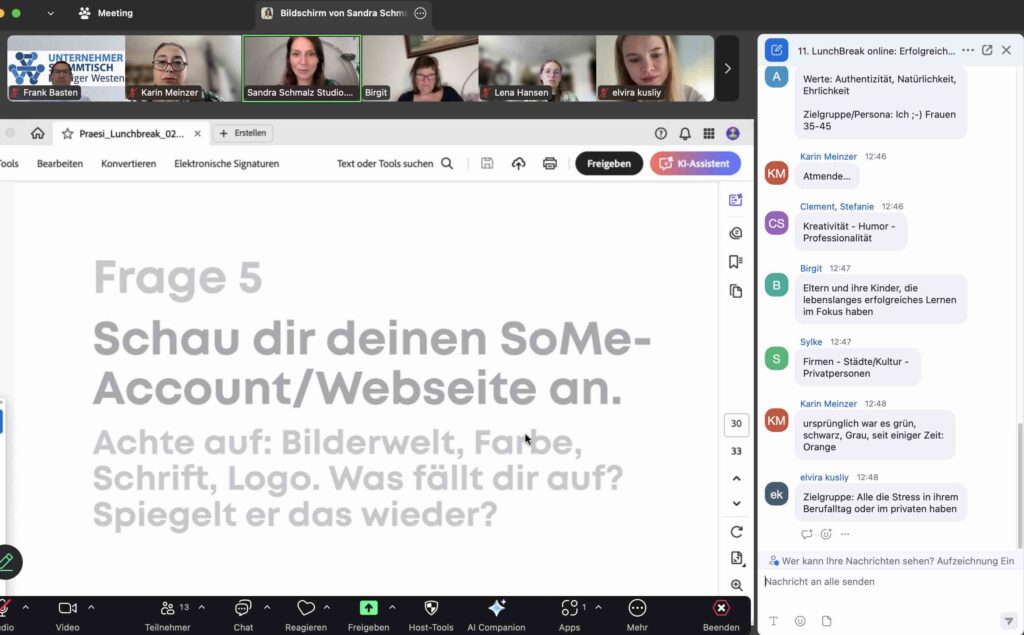The width and height of the screenshot is (1024, 635).
Task: Attach file icon in chat composer
Action: (827, 621)
